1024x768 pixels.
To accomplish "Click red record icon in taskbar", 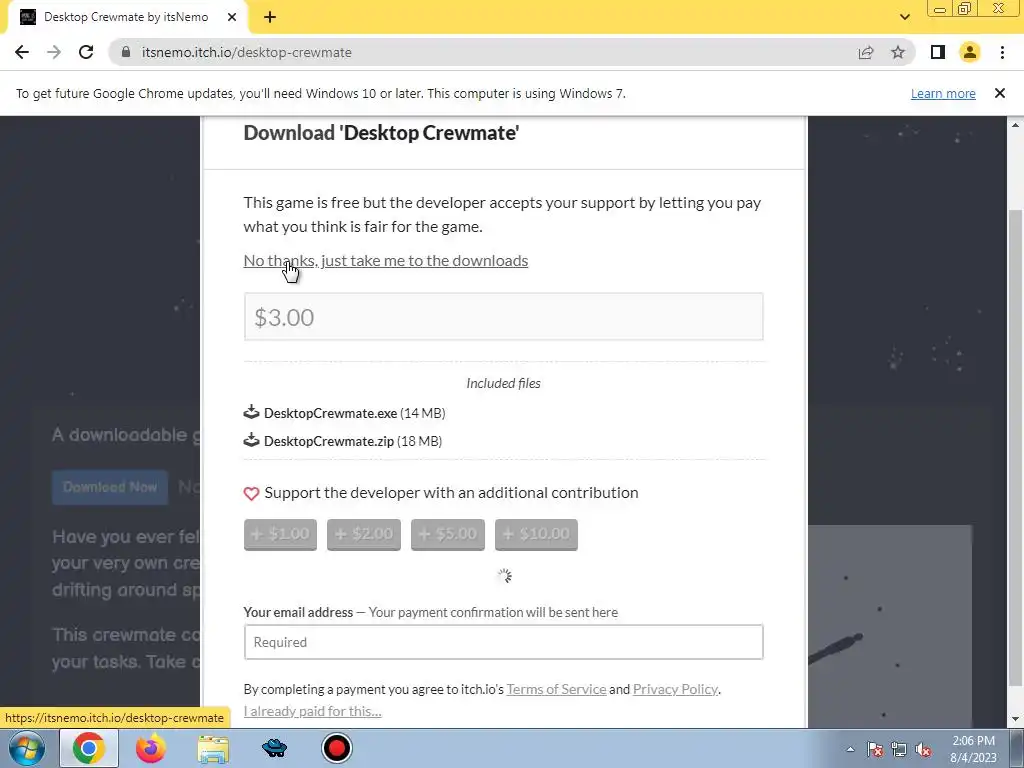I will click(337, 748).
